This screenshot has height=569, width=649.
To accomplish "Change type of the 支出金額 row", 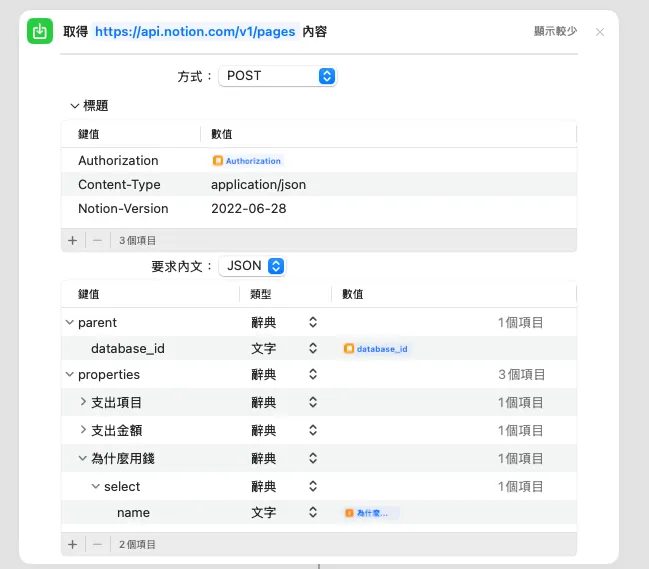I will [x=313, y=430].
